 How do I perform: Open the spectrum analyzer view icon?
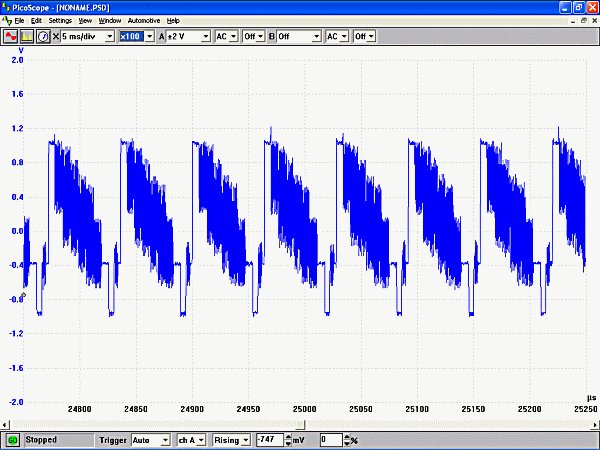click(27, 36)
